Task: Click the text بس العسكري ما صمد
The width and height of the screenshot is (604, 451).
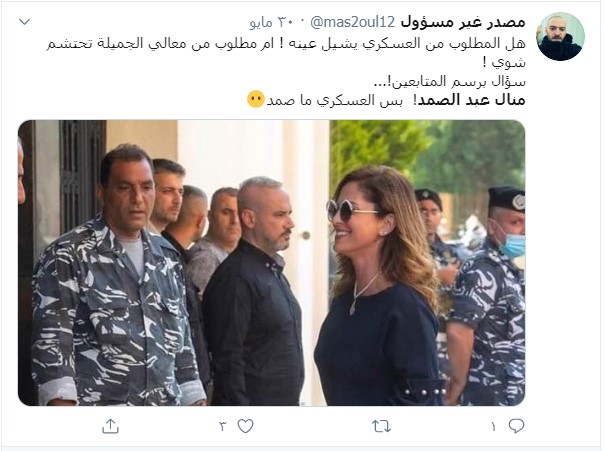Action: pyautogui.click(x=334, y=100)
